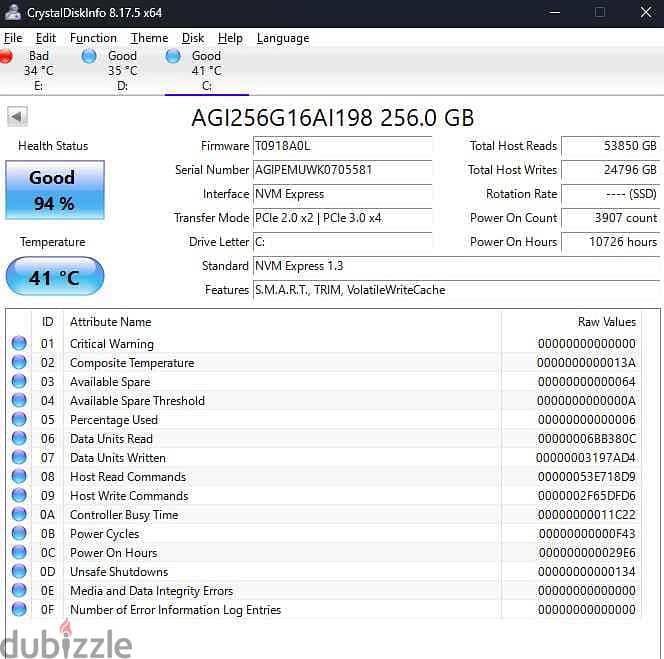The image size is (664, 659).
Task: Select the Composite Temperature attribute name
Action: [132, 363]
